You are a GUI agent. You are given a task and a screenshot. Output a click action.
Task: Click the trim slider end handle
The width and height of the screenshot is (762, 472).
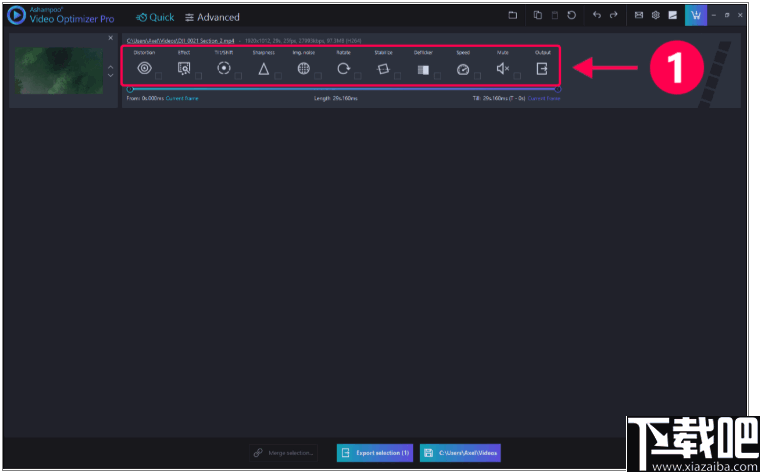pos(558,89)
